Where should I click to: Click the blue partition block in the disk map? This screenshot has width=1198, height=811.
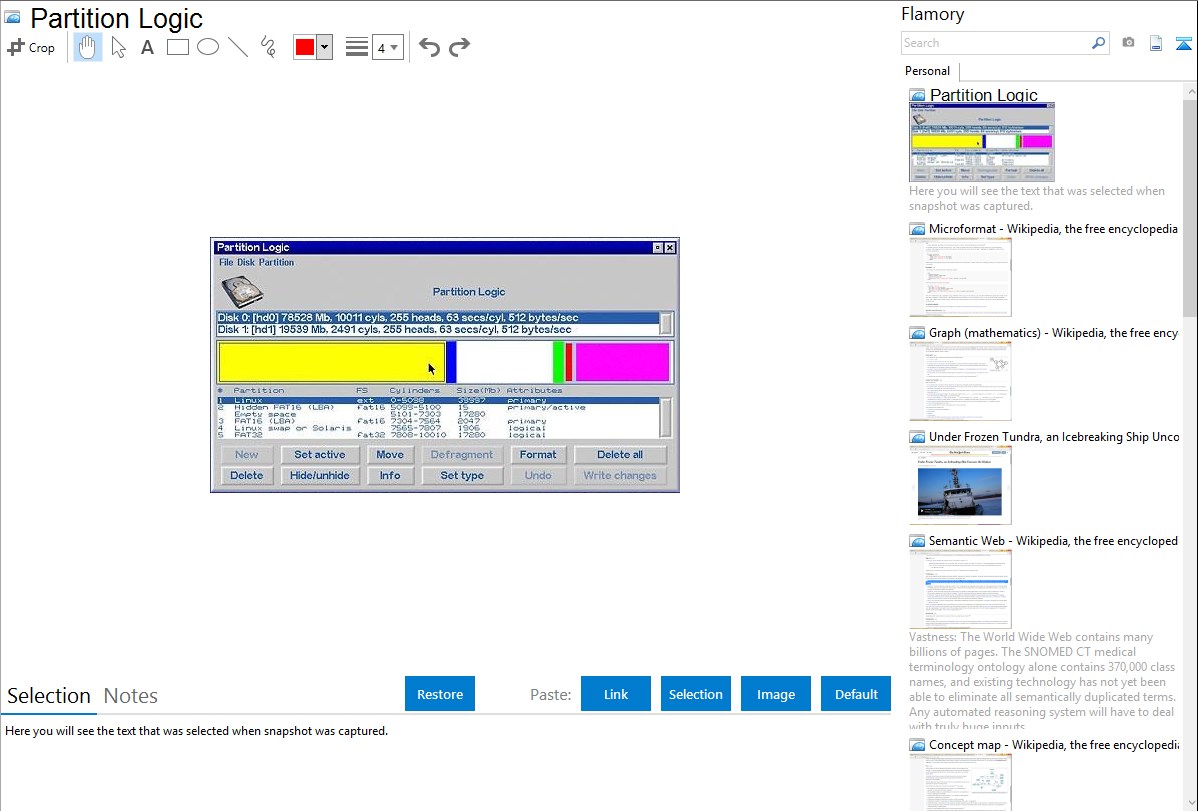[451, 362]
